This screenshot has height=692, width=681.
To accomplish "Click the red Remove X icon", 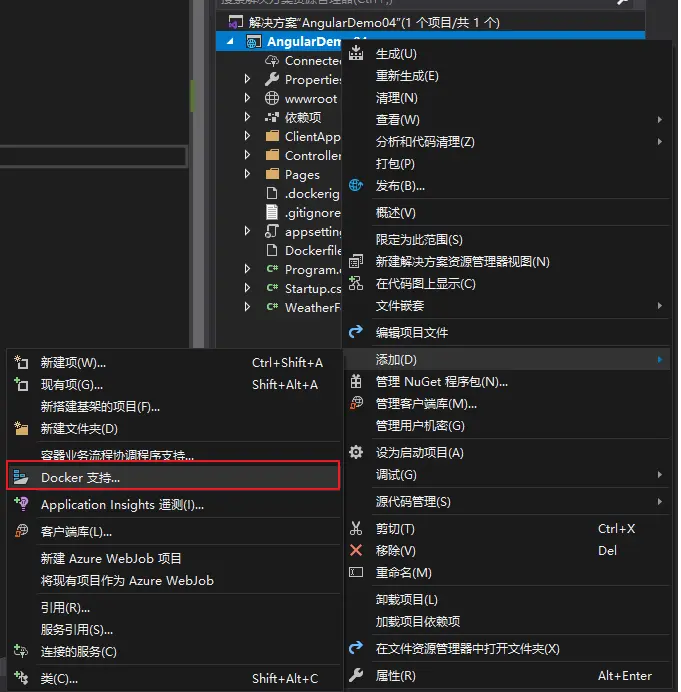I will (x=356, y=550).
